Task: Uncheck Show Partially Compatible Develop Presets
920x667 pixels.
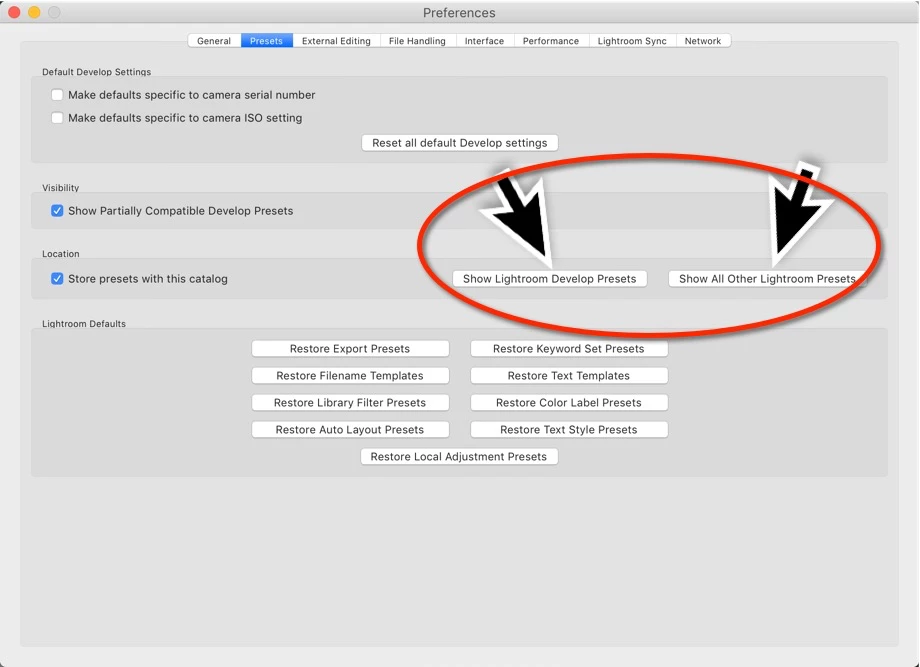Action: point(57,211)
